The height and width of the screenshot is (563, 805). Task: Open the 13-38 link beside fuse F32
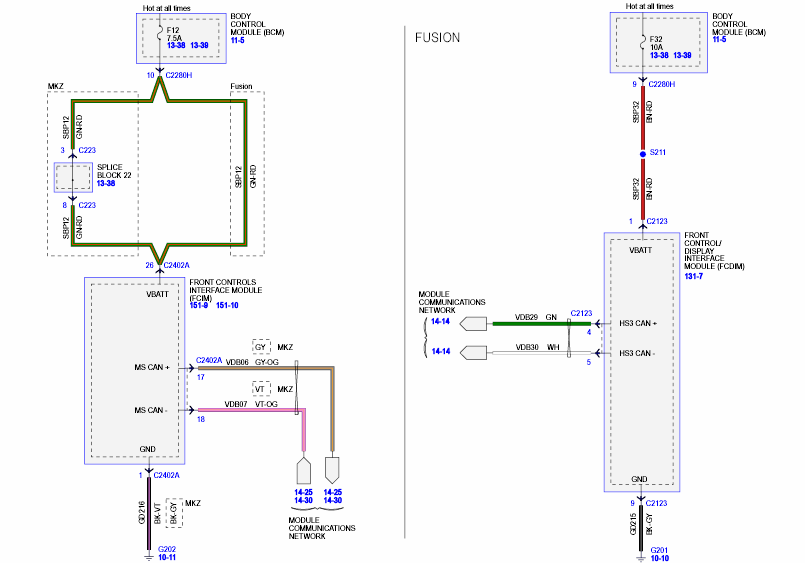pos(659,55)
